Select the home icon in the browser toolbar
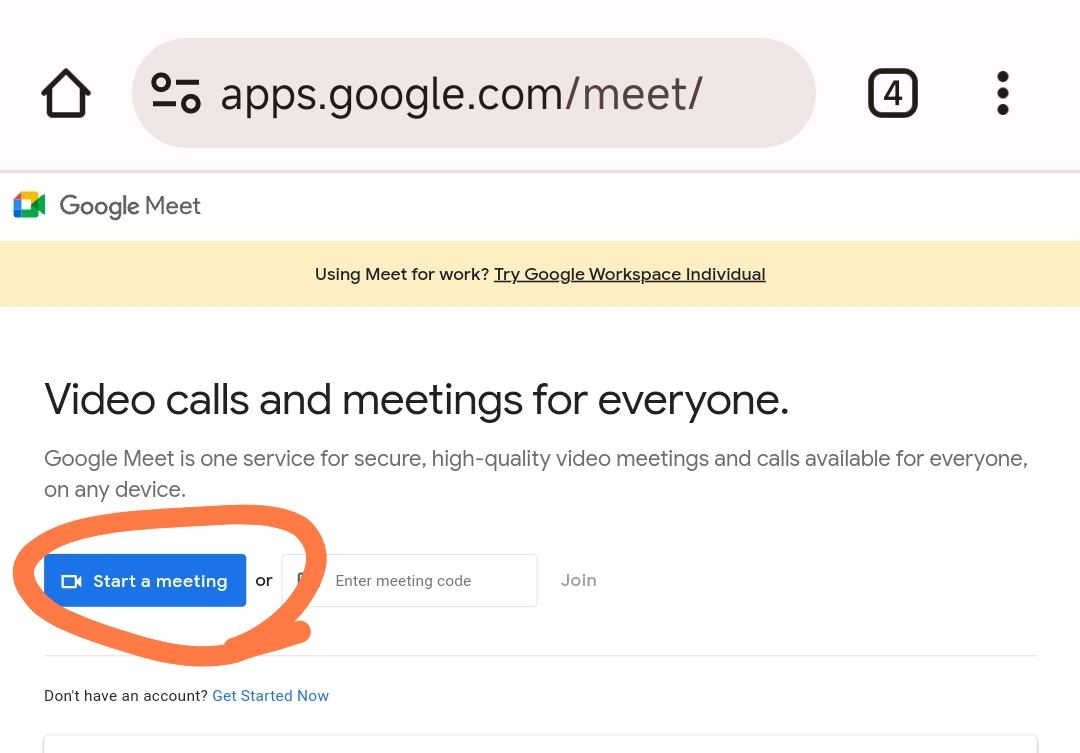Screen dimensions: 1080x753 point(65,92)
